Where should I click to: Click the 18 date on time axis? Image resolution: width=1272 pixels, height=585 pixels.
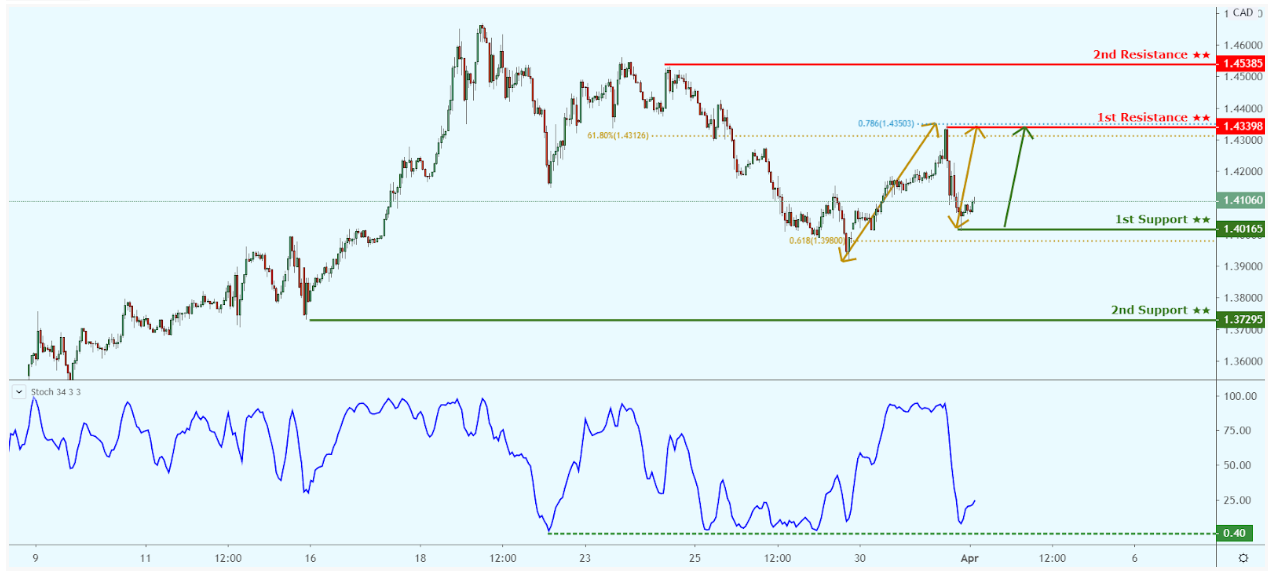point(420,559)
